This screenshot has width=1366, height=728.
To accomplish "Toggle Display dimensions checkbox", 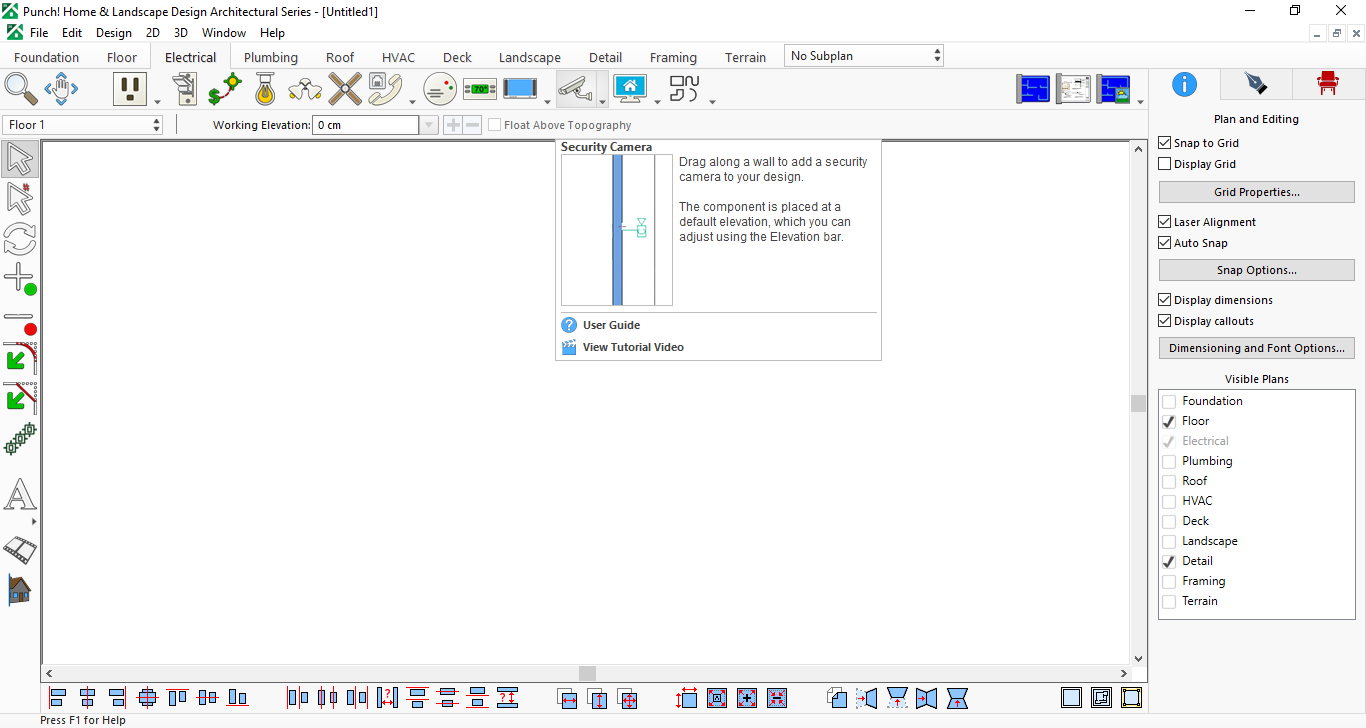I will tap(1164, 300).
